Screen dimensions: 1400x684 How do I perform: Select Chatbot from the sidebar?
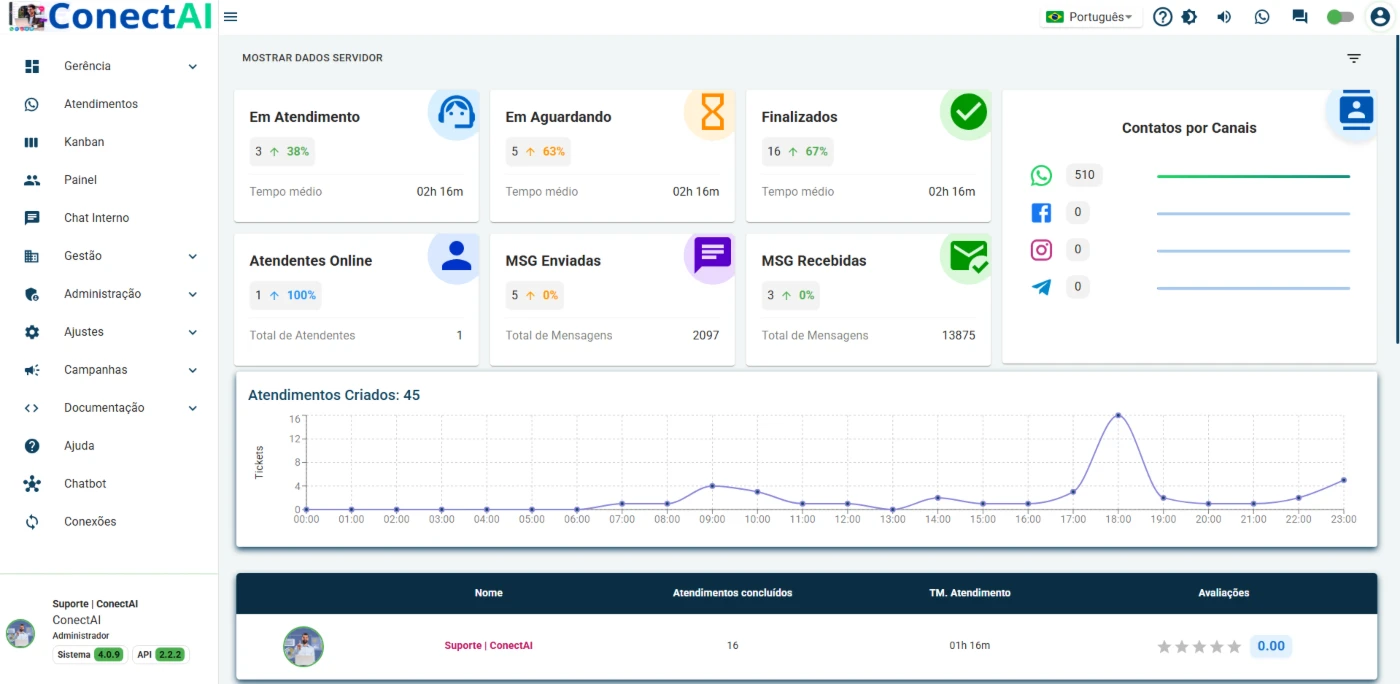point(85,484)
